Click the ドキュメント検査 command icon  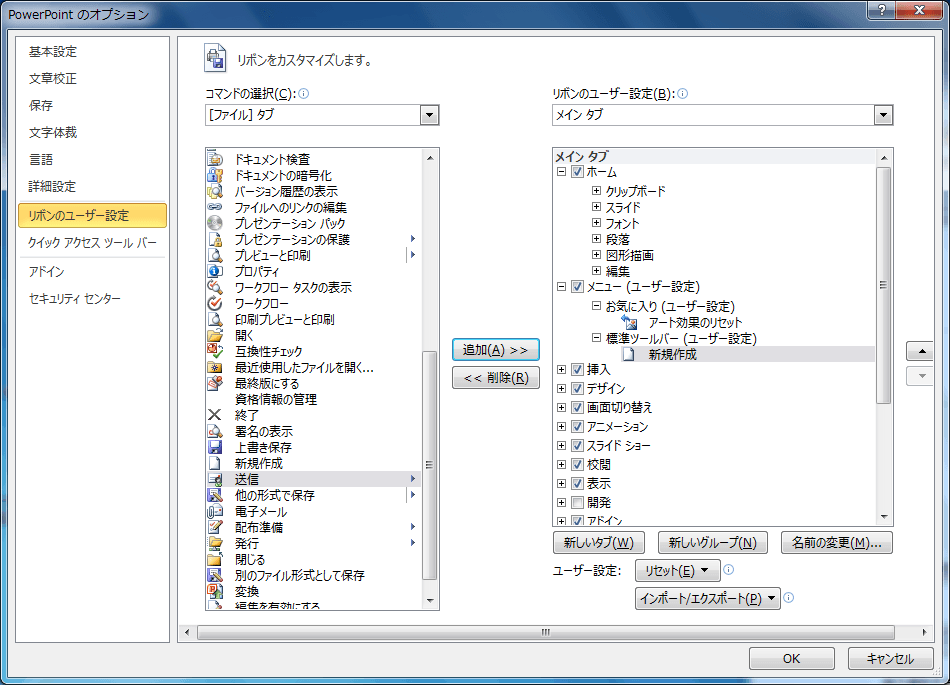point(215,159)
